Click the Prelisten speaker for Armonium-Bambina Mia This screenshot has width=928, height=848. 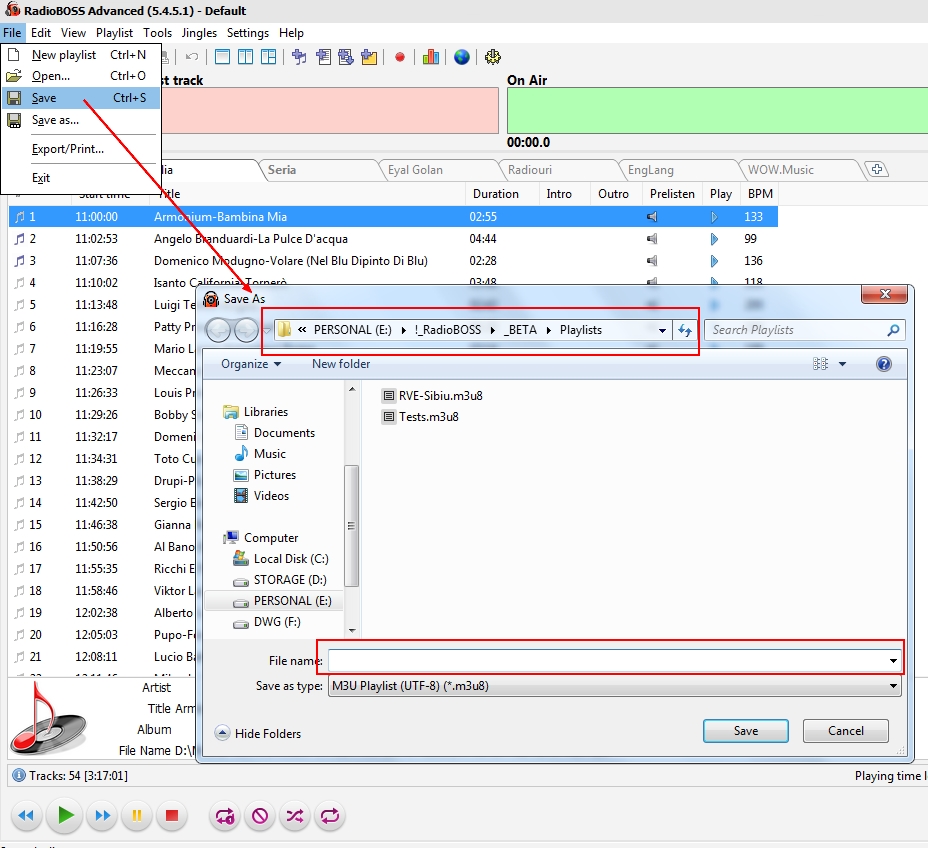[x=652, y=217]
